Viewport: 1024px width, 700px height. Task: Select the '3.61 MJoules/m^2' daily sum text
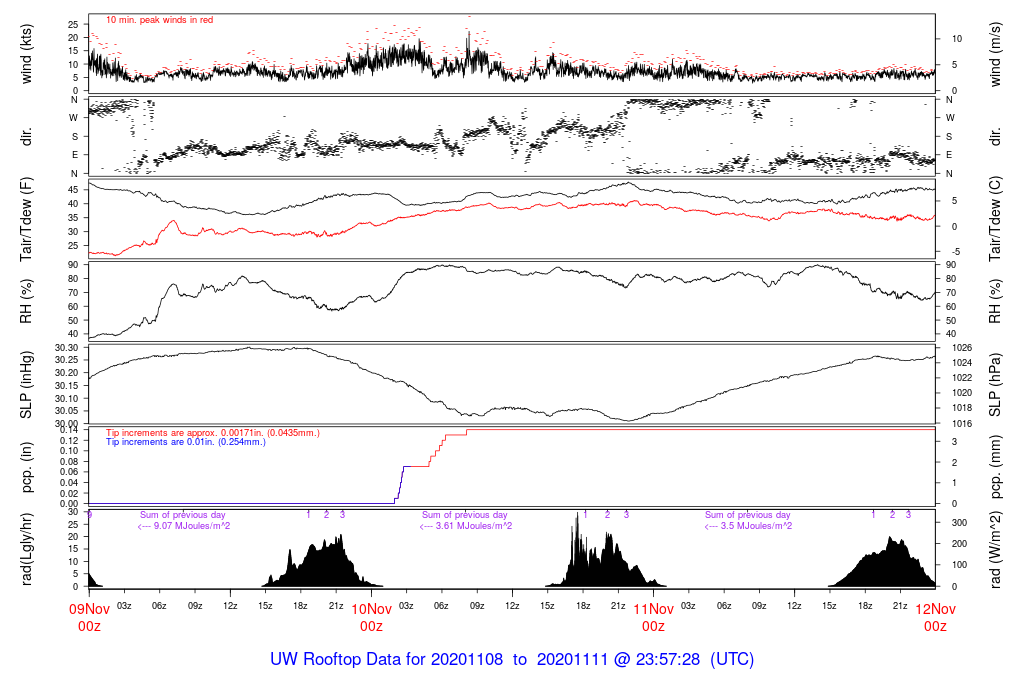[473, 526]
